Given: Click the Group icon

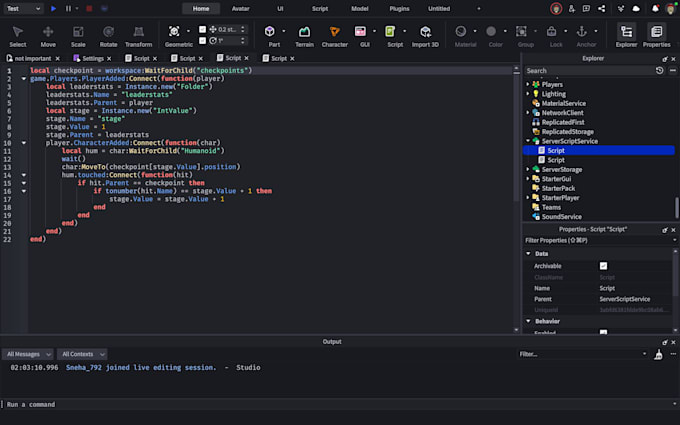Looking at the screenshot, I should [x=521, y=31].
